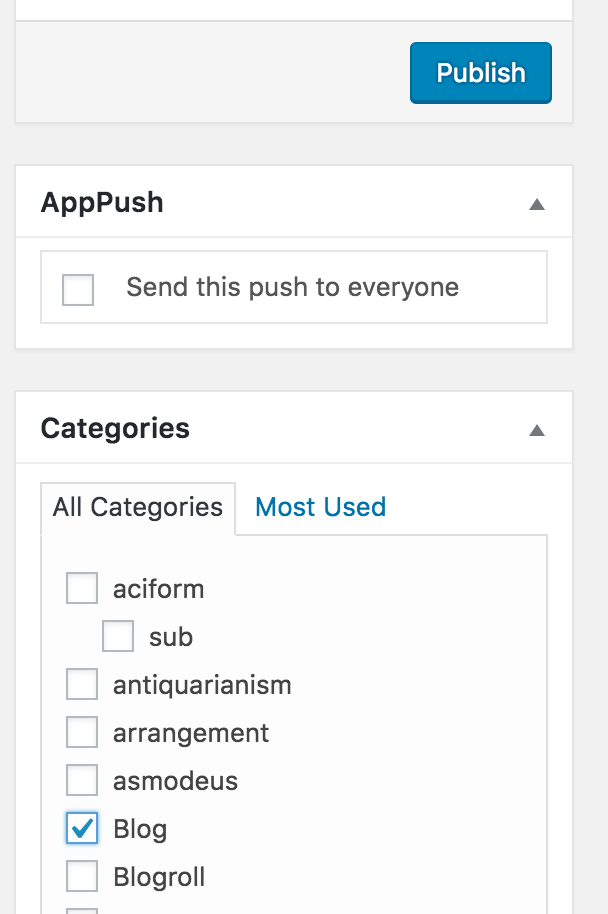608x914 pixels.
Task: Uncheck the Blog category
Action: point(81,828)
